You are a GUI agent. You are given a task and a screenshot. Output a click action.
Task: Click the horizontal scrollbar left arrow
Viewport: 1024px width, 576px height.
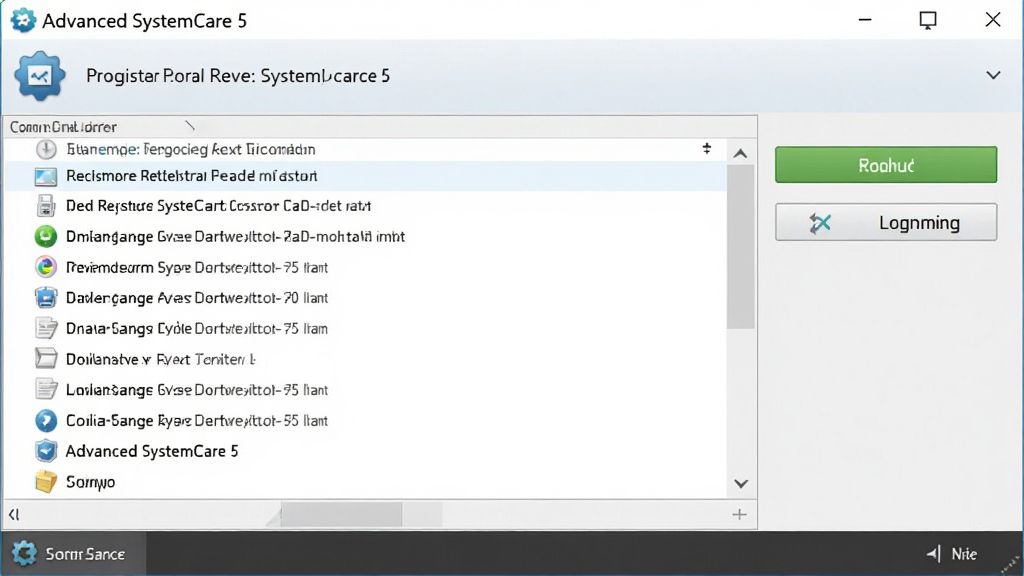pyautogui.click(x=14, y=515)
